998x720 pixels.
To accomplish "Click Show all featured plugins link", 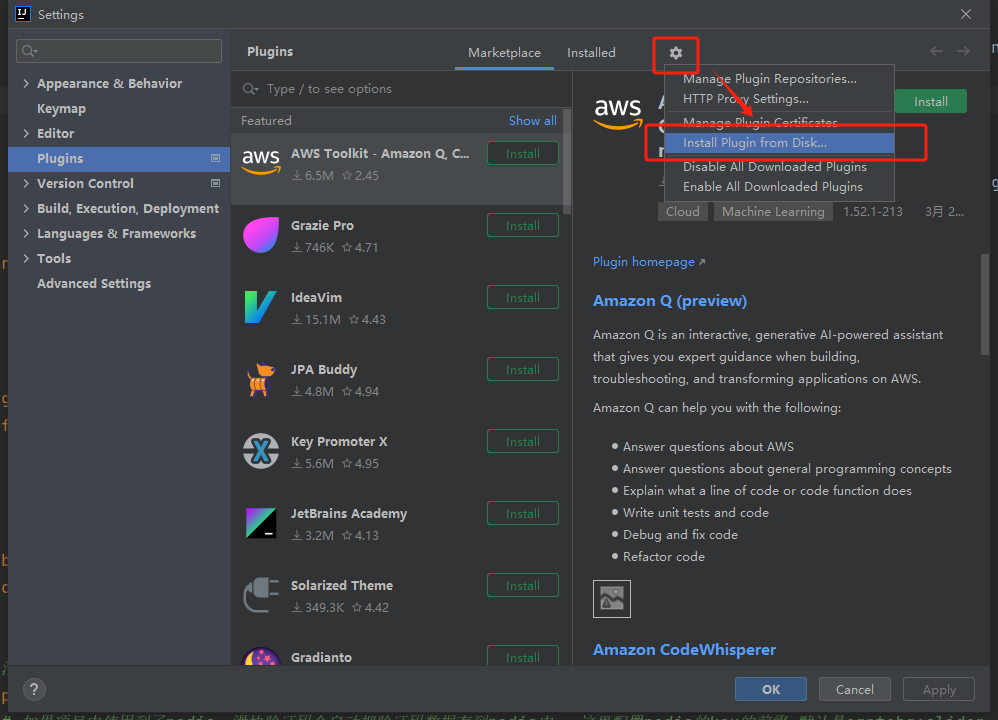I will coord(532,120).
